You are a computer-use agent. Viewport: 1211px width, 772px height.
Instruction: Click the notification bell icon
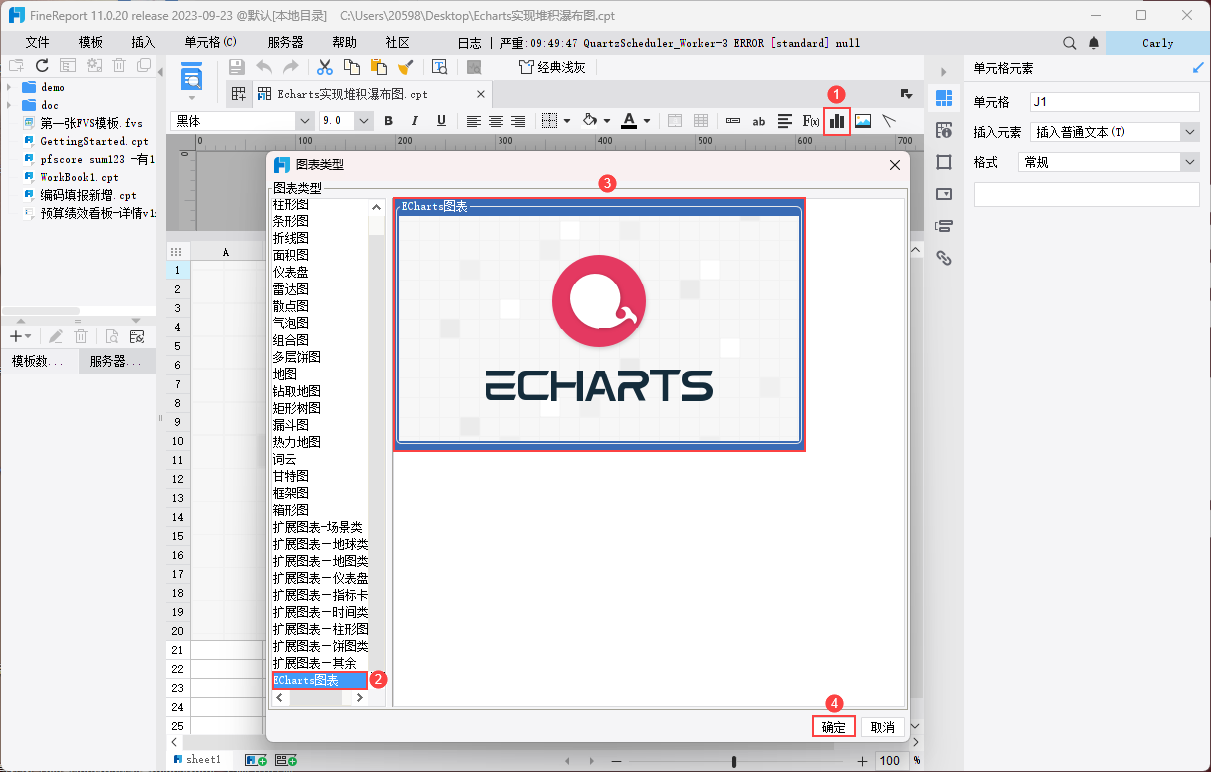coord(1094,43)
